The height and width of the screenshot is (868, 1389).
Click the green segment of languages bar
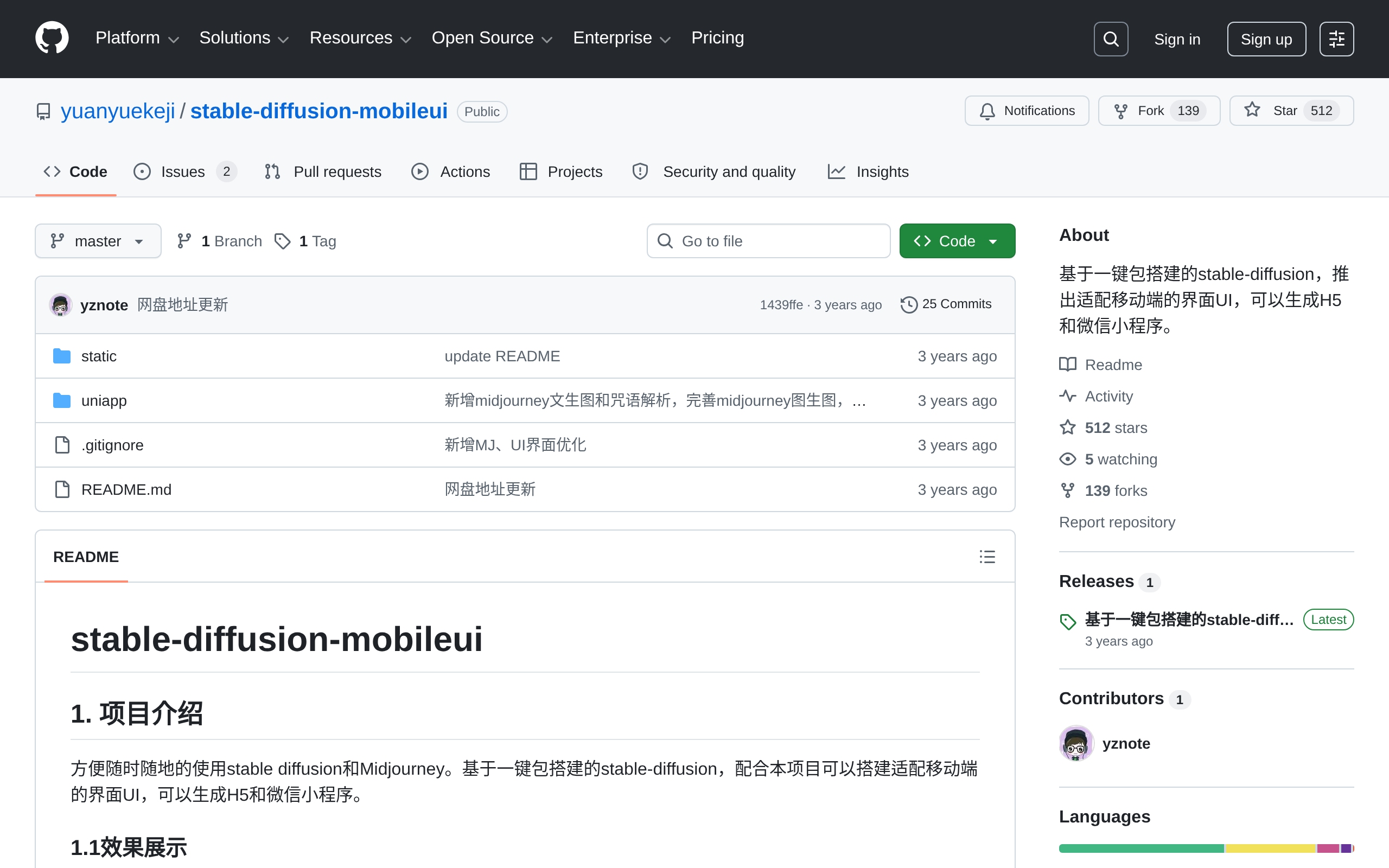[1142, 848]
